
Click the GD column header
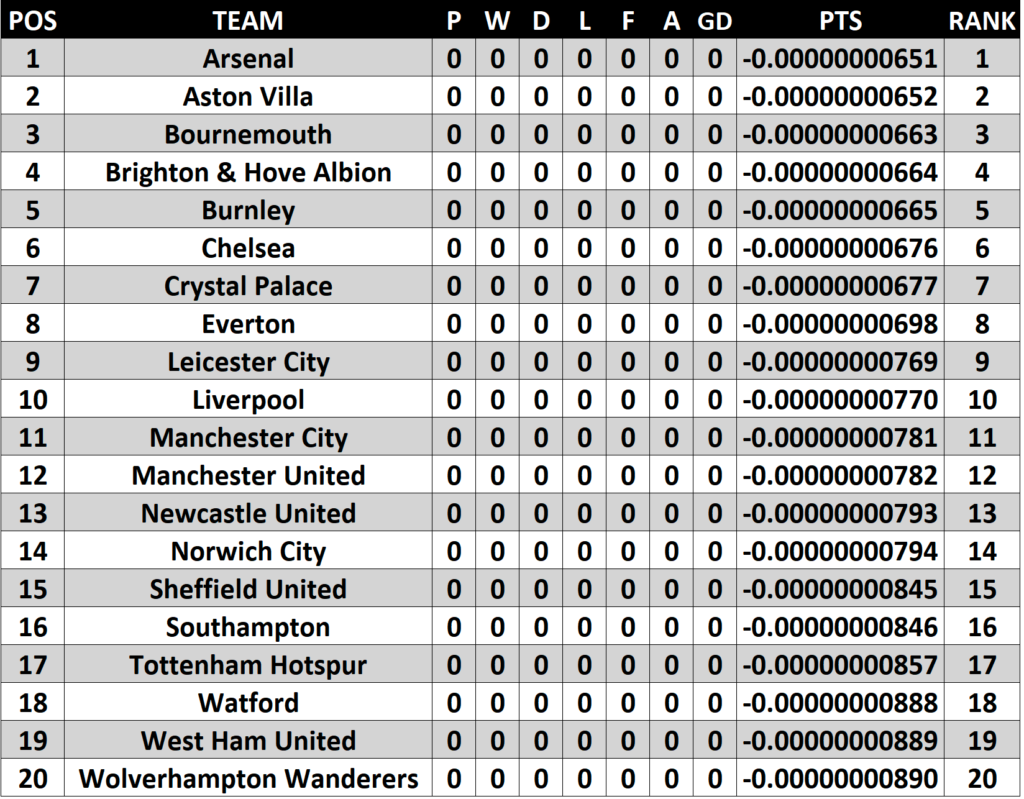pyautogui.click(x=714, y=20)
